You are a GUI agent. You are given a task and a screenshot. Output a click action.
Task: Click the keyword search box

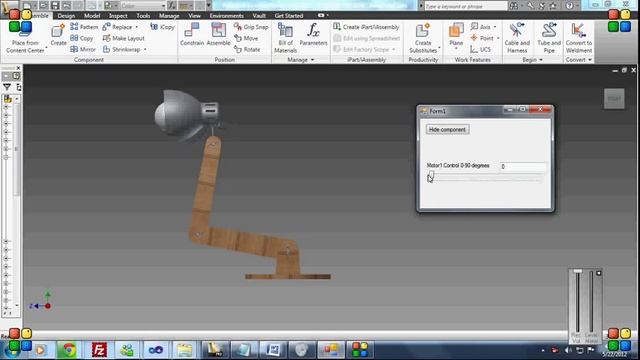pyautogui.click(x=466, y=6)
